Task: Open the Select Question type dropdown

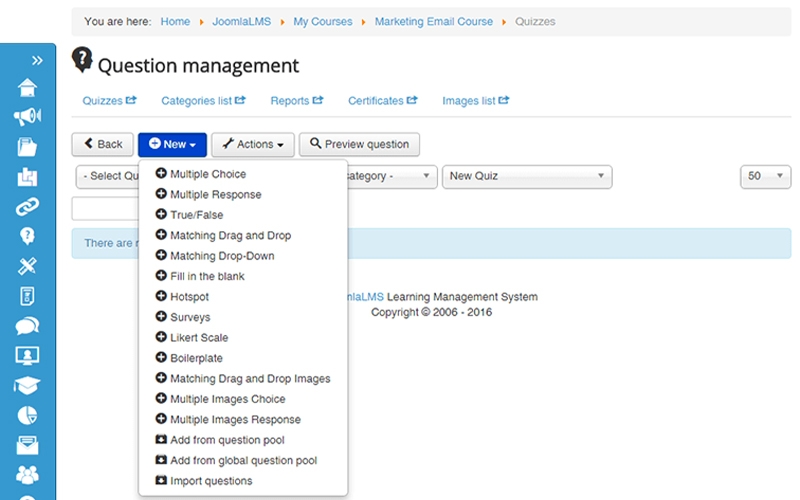Action: pos(107,177)
